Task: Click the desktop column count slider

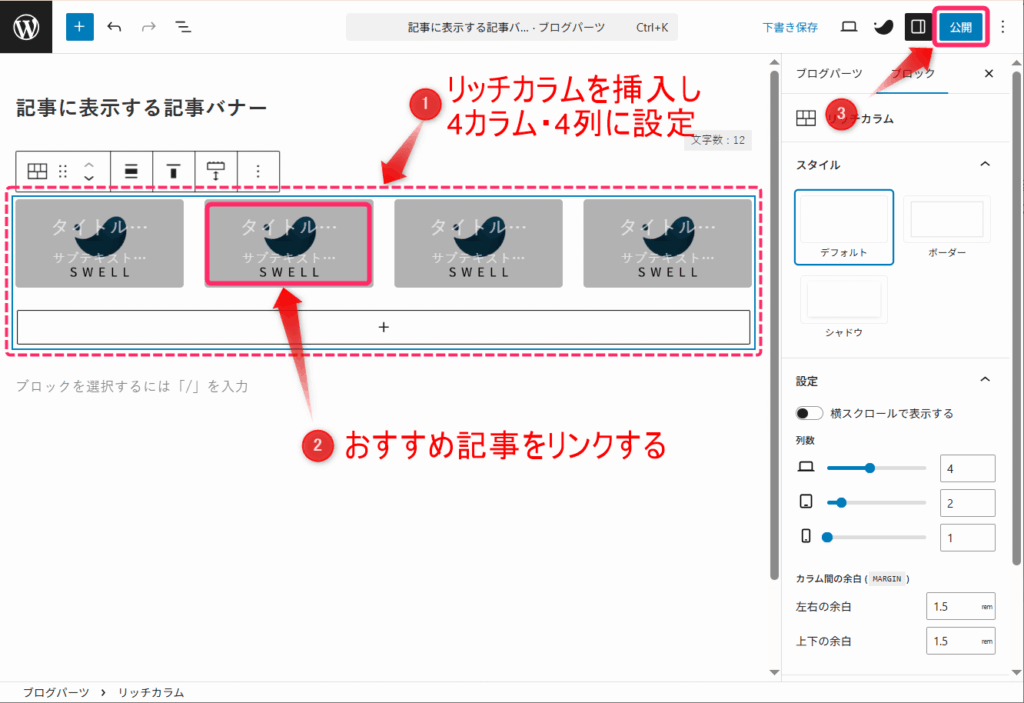Action: (876, 468)
